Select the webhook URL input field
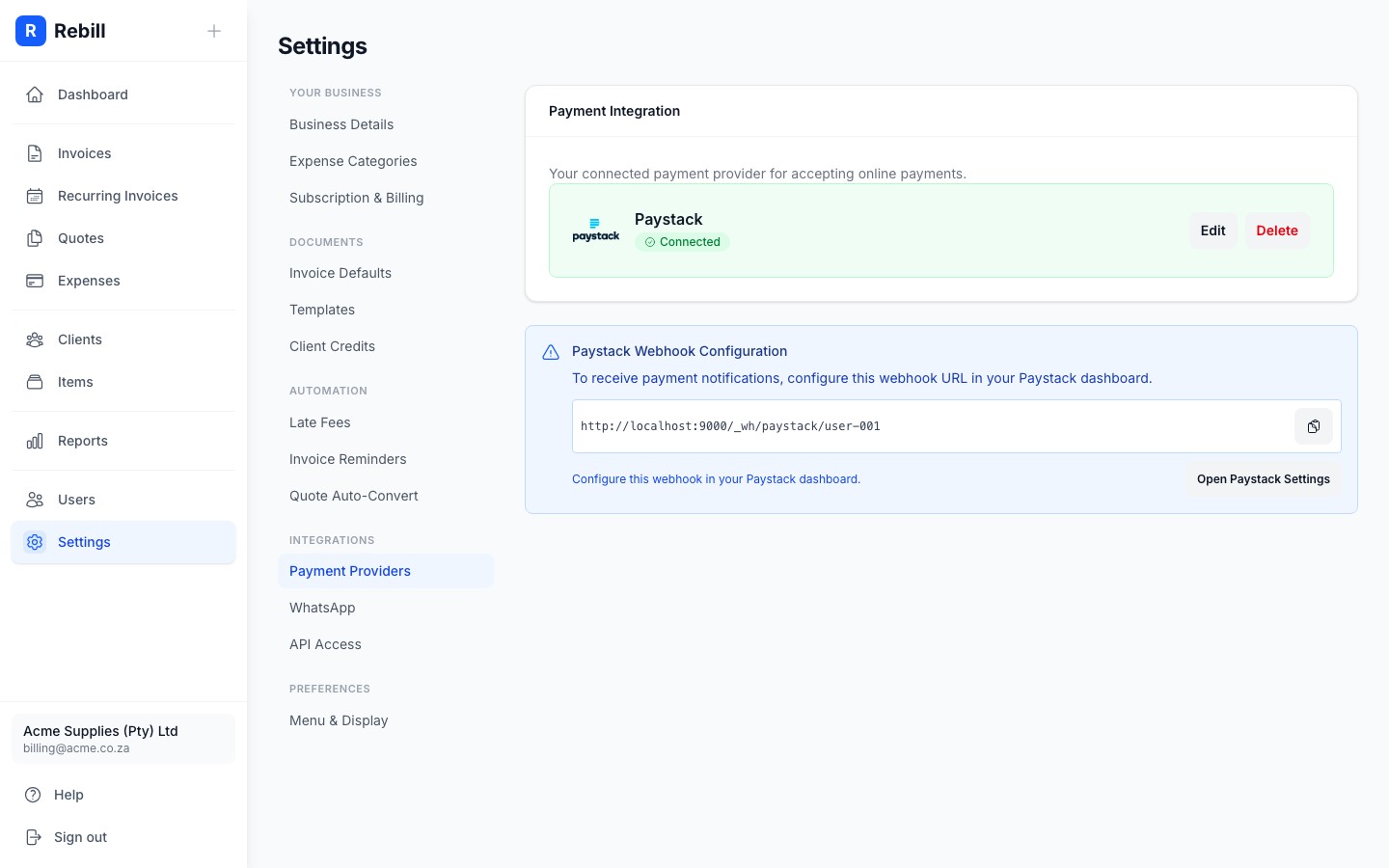The width and height of the screenshot is (1389, 868). tap(926, 426)
